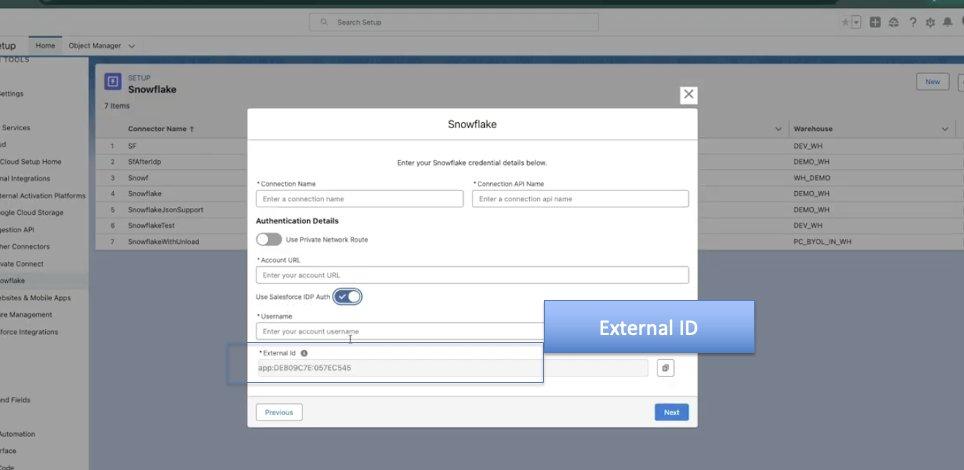Open the favorites list dropdown arrow
Viewport: 964px width, 470px height.
856,22
